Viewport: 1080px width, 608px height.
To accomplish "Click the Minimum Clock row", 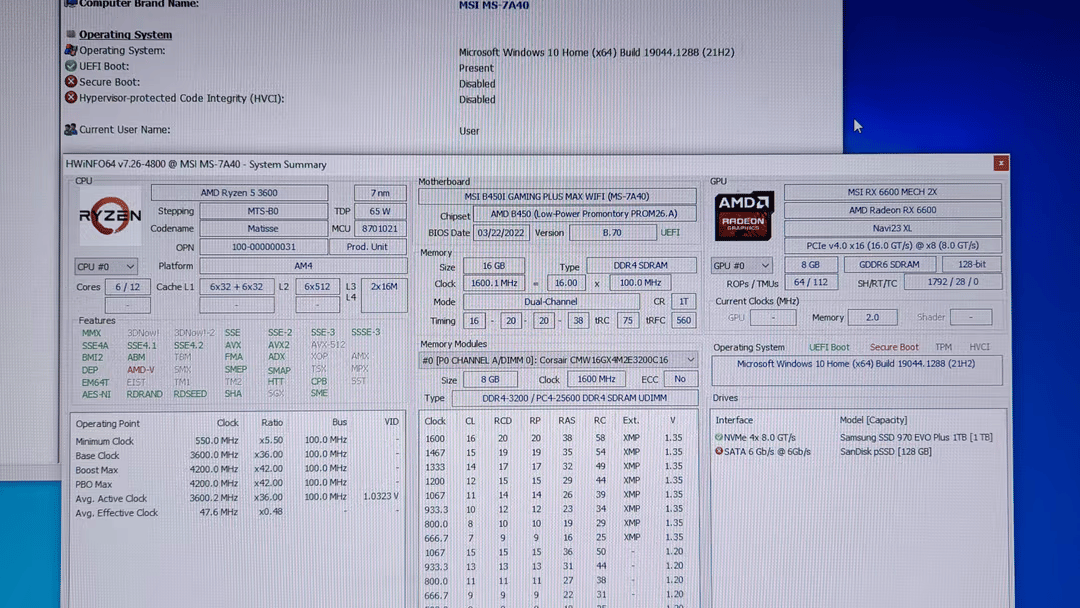I will 238,441.
